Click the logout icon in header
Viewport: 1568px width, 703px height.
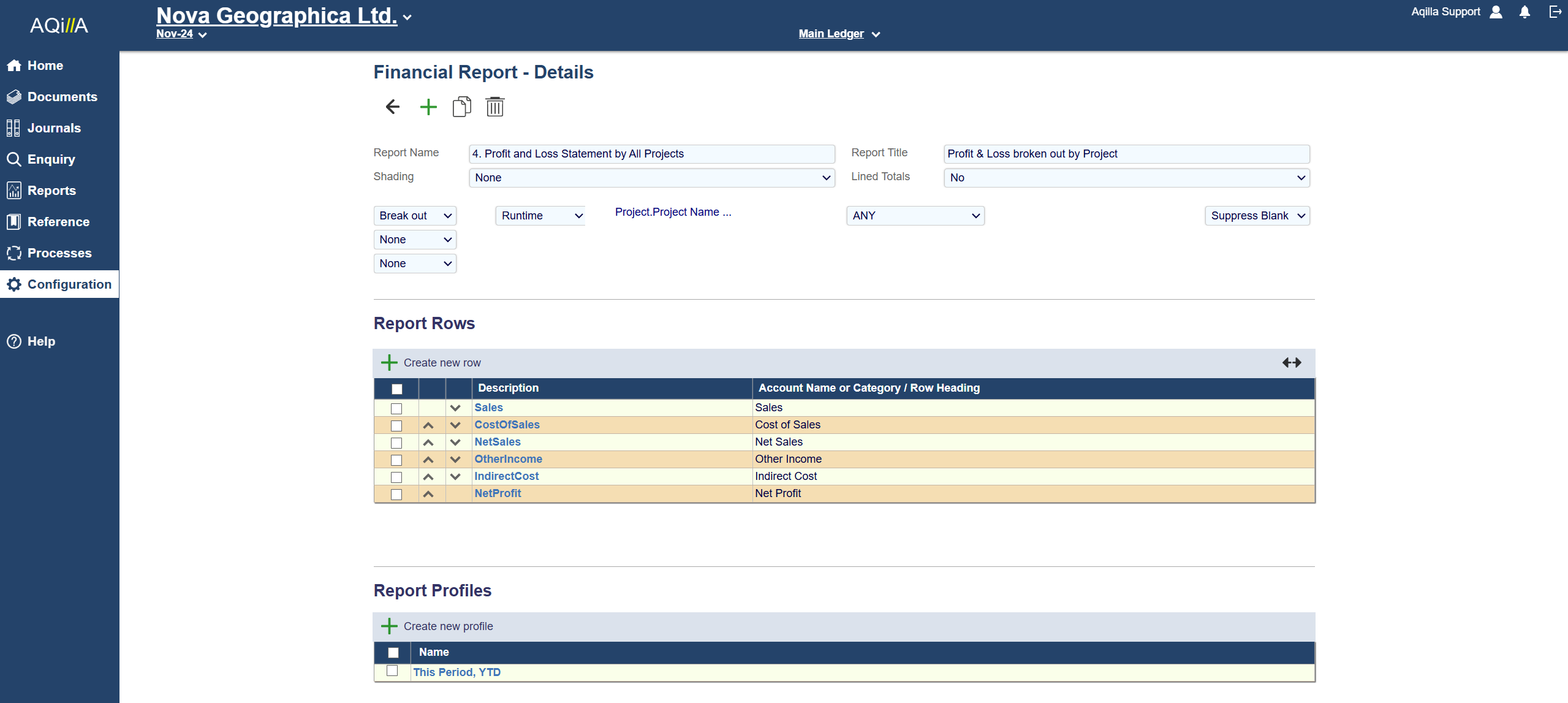pyautogui.click(x=1555, y=12)
